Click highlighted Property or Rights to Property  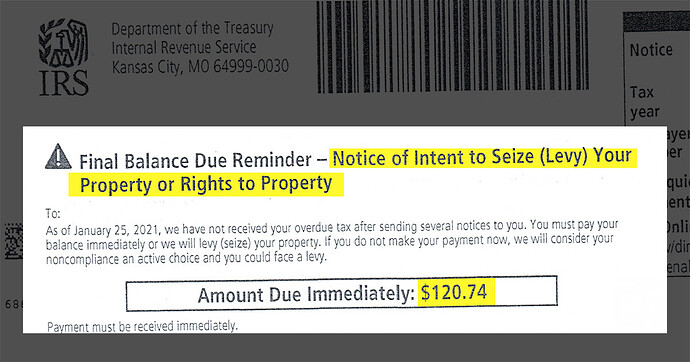point(206,184)
